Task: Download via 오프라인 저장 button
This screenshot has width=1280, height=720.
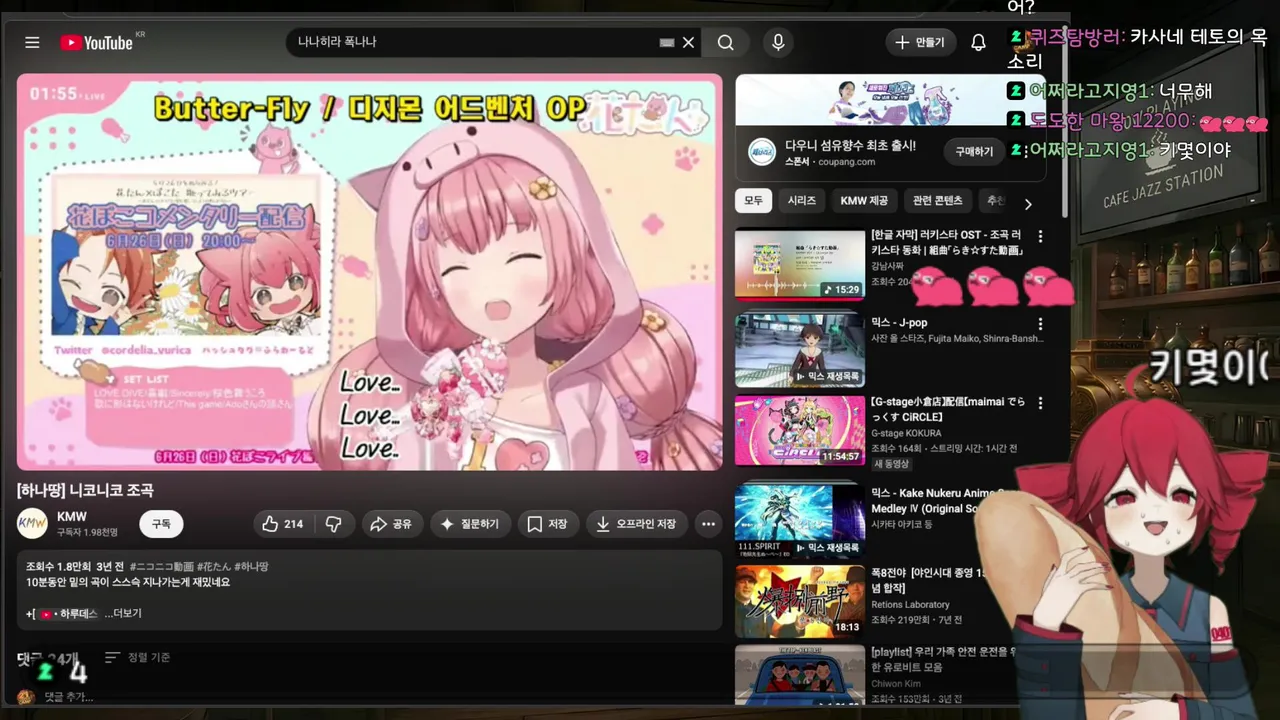Action: [636, 524]
